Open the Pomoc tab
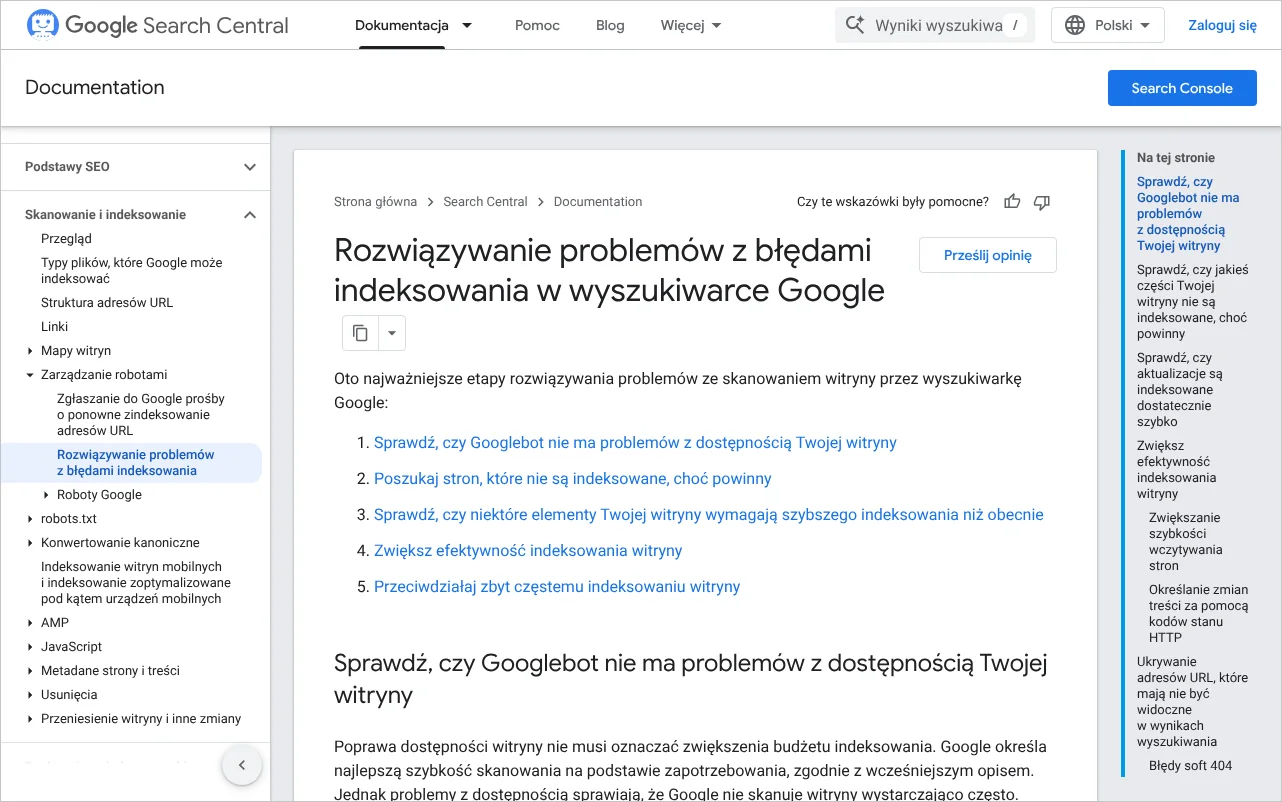 (x=537, y=25)
